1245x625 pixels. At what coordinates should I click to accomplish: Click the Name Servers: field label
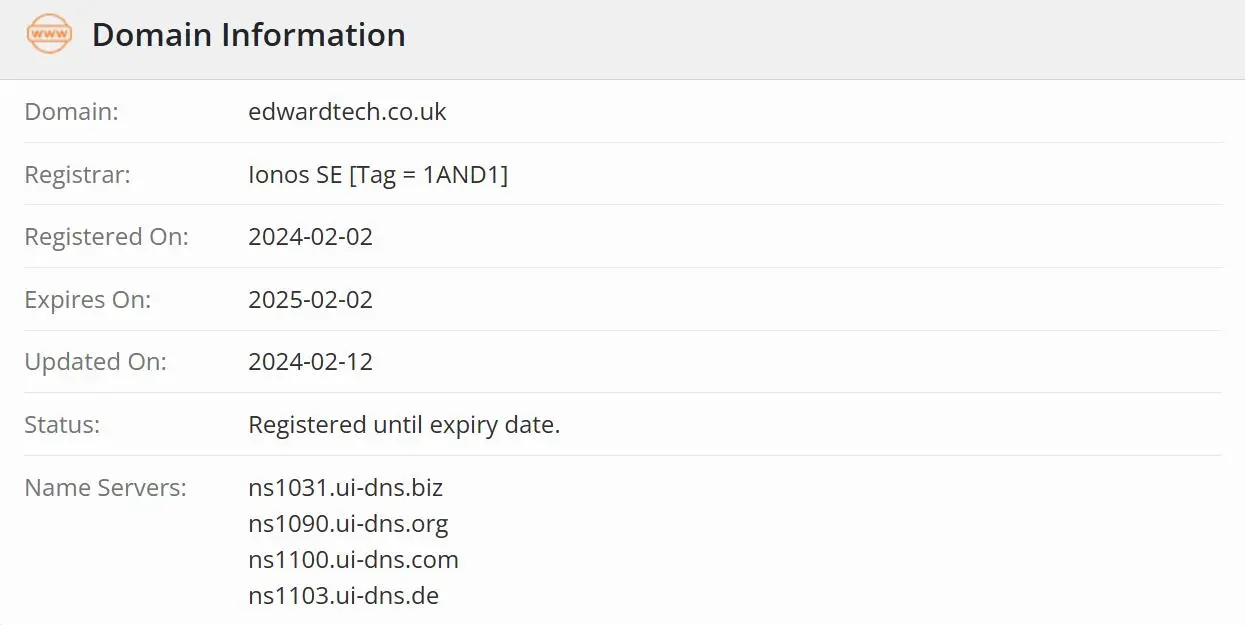[x=105, y=488]
